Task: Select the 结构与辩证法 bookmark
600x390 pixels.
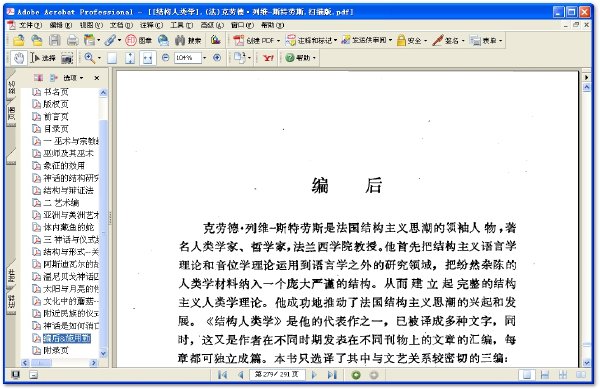Action: point(68,190)
